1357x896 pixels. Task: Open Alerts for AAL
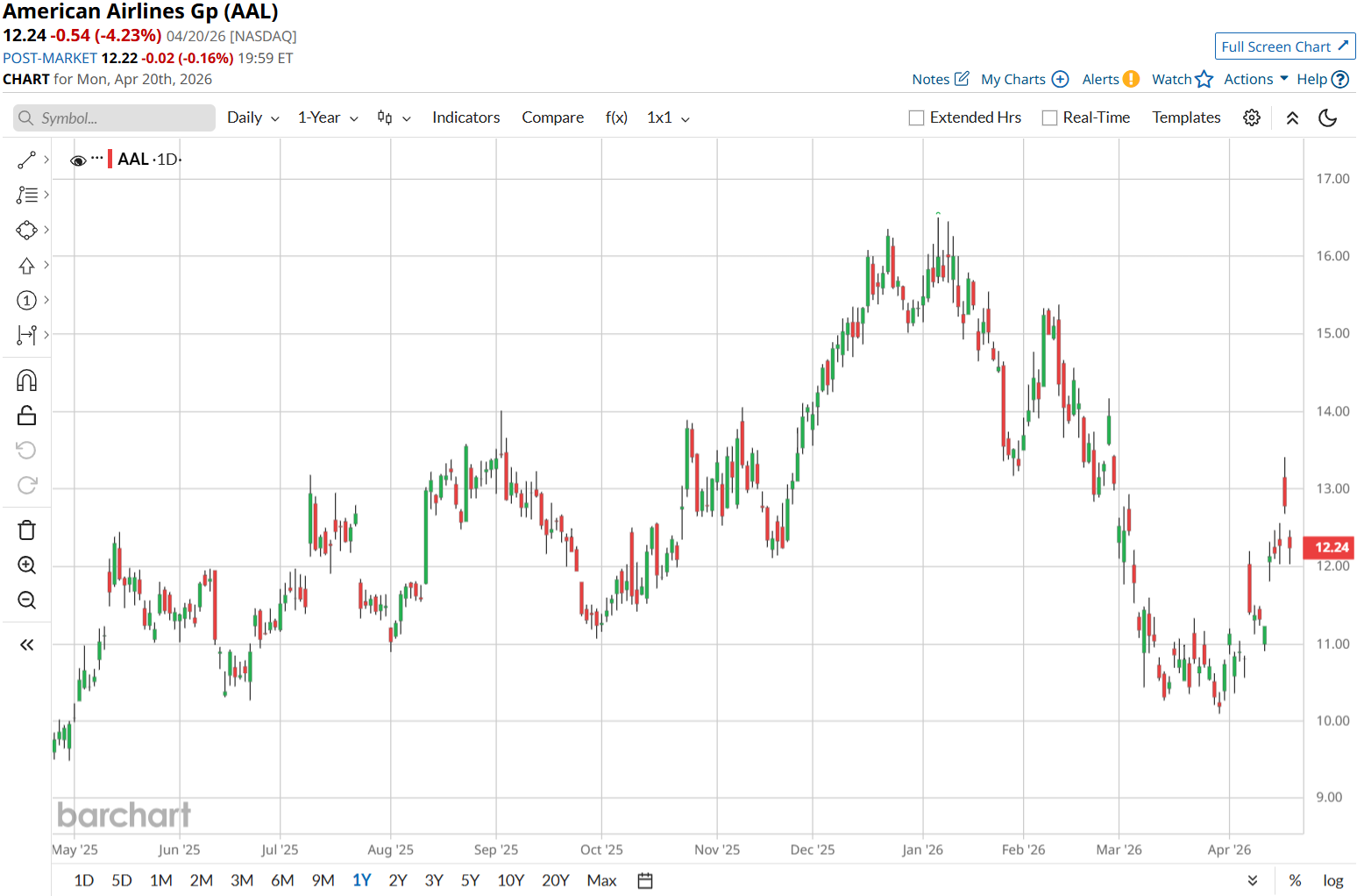(x=1111, y=79)
